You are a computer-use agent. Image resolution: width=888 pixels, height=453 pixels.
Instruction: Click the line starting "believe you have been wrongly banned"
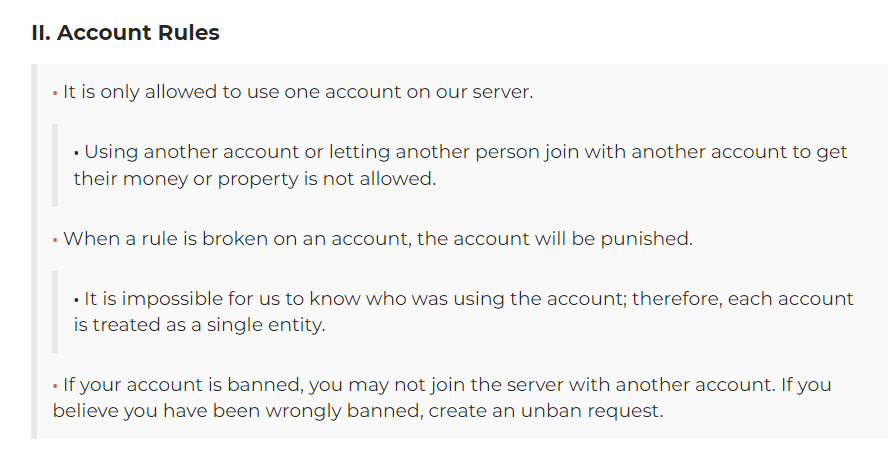pos(358,411)
